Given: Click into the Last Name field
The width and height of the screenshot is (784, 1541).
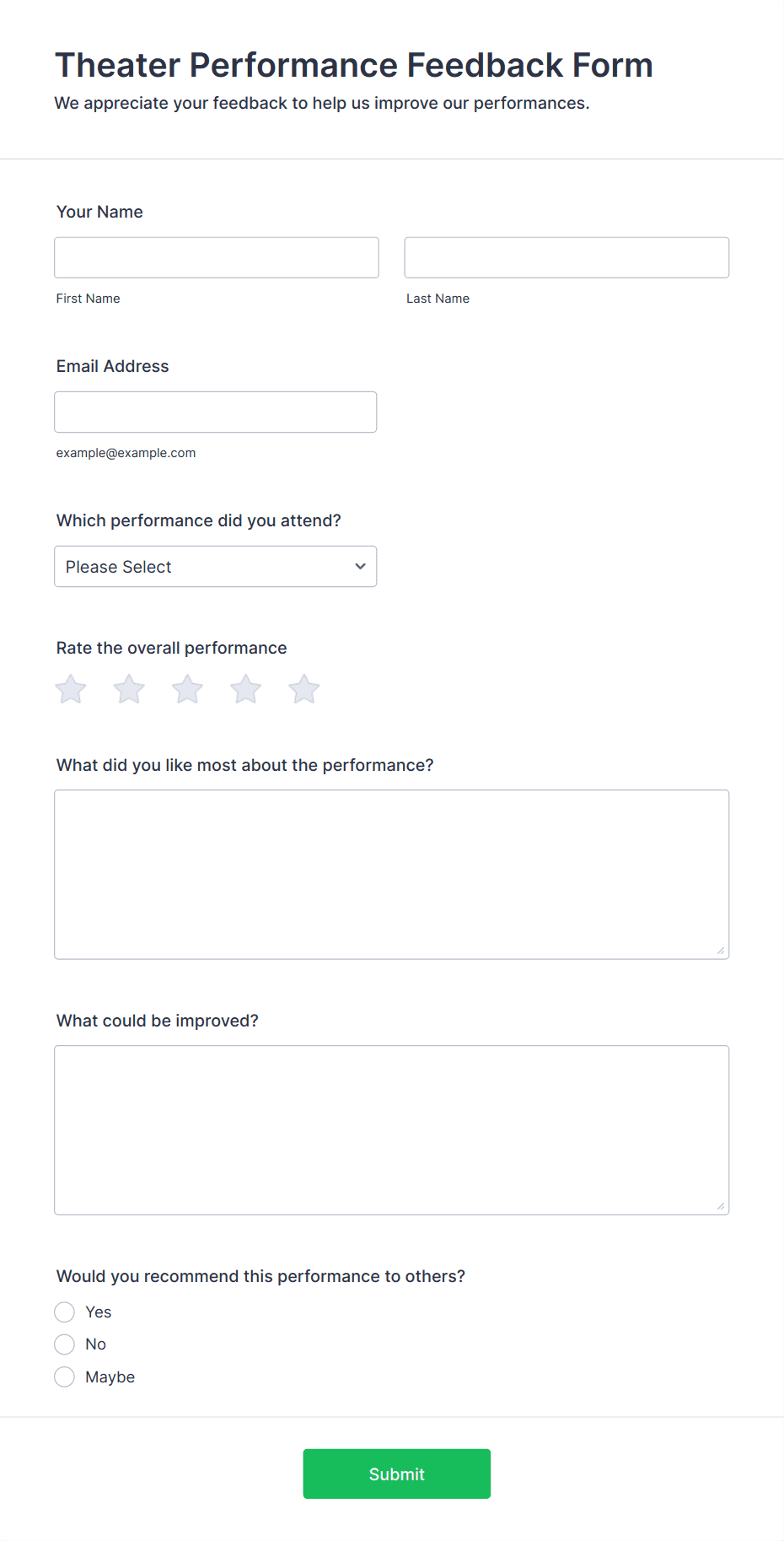Looking at the screenshot, I should pyautogui.click(x=567, y=257).
